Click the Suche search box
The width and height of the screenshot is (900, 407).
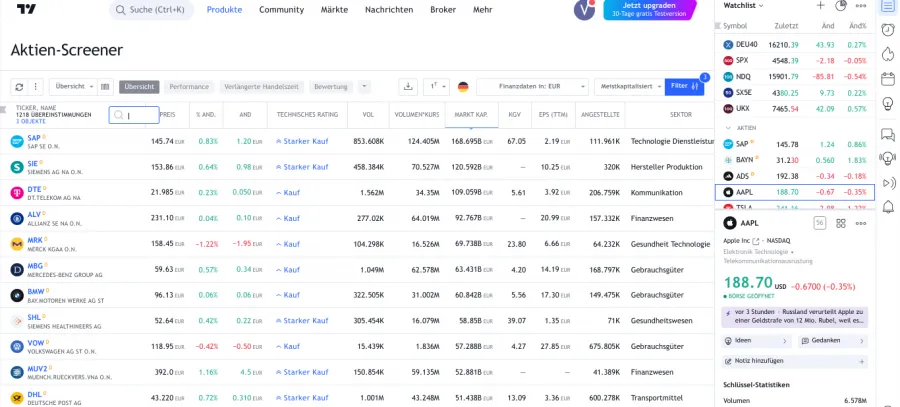click(152, 10)
